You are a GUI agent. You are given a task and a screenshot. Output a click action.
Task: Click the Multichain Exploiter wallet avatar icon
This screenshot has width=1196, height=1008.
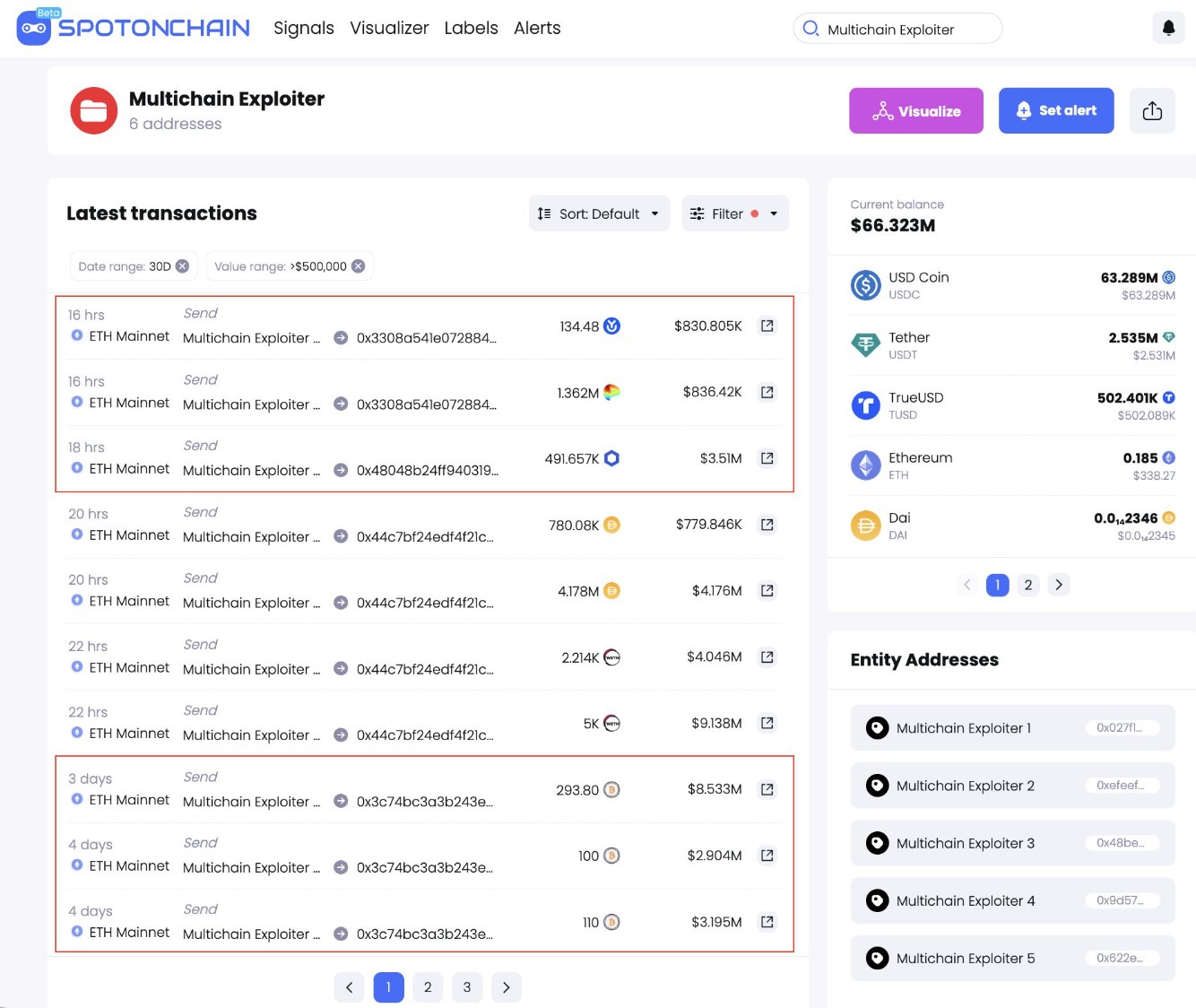[x=93, y=109]
